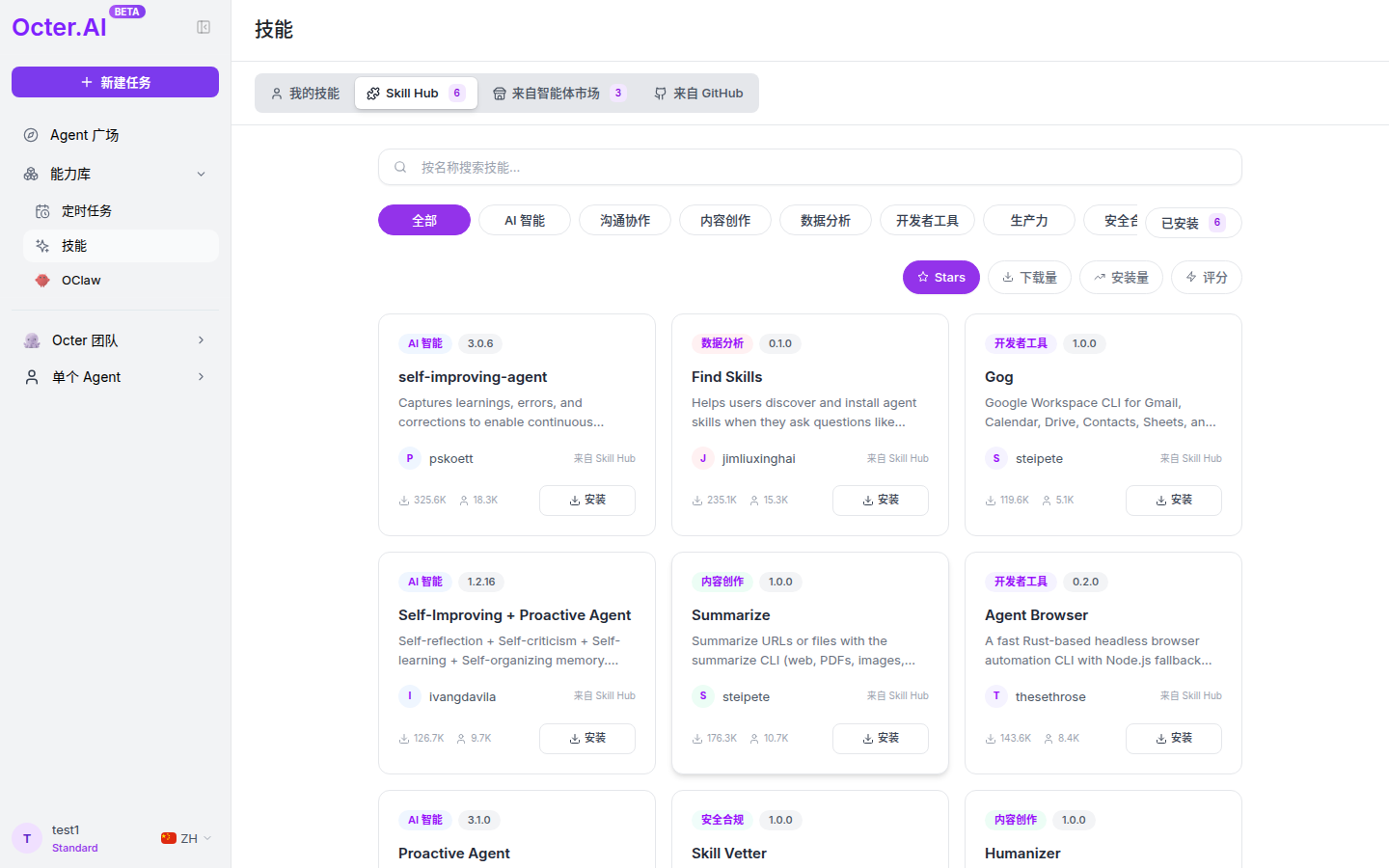Click the 5.1K installs user icon

click(x=1047, y=501)
